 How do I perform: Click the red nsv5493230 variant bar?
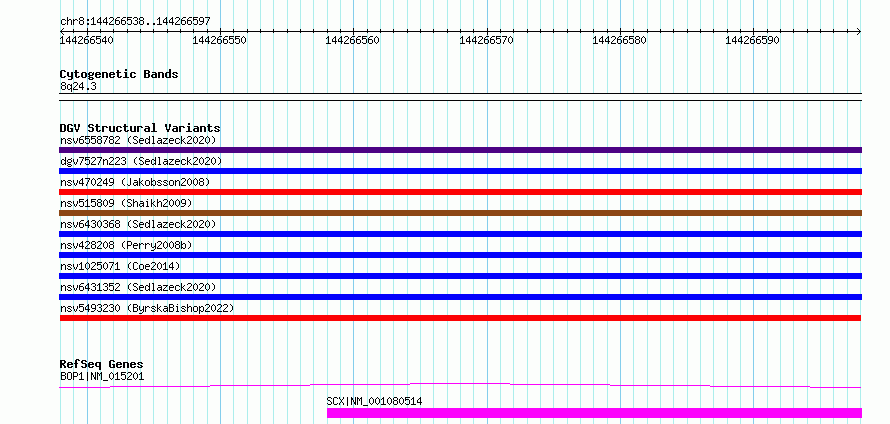coord(460,318)
